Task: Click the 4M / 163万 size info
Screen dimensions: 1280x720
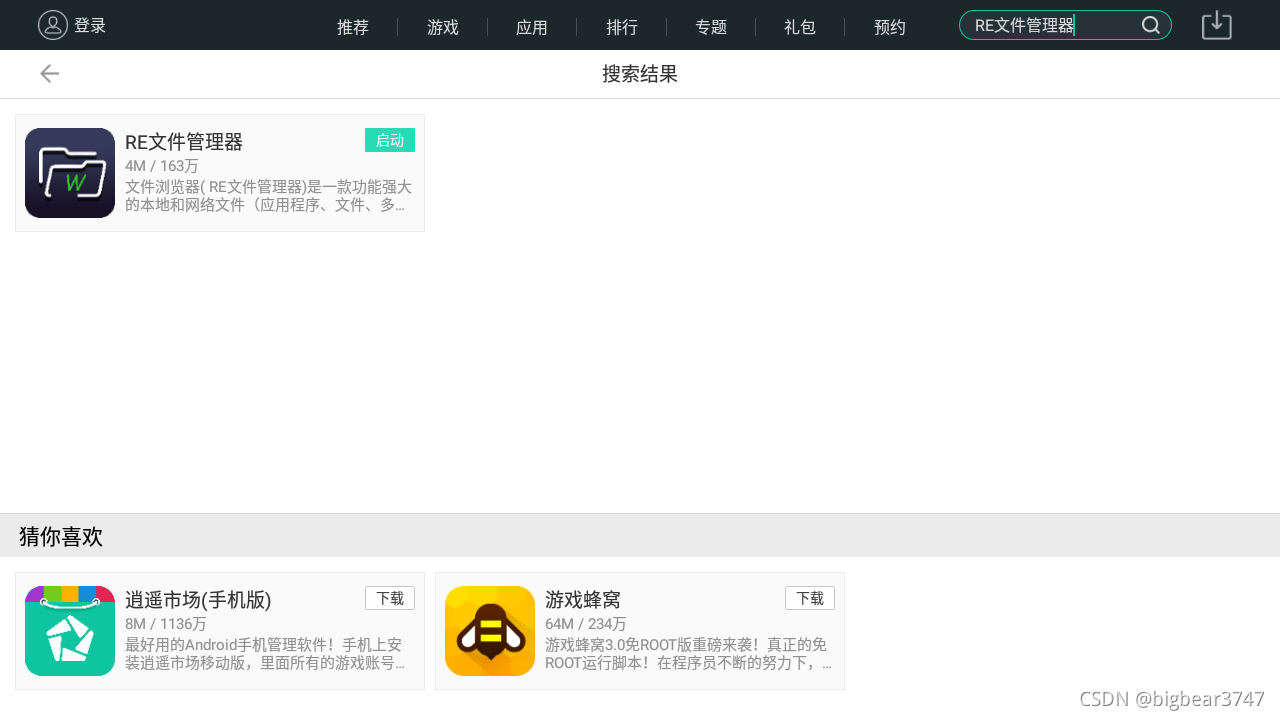Action: coord(162,166)
